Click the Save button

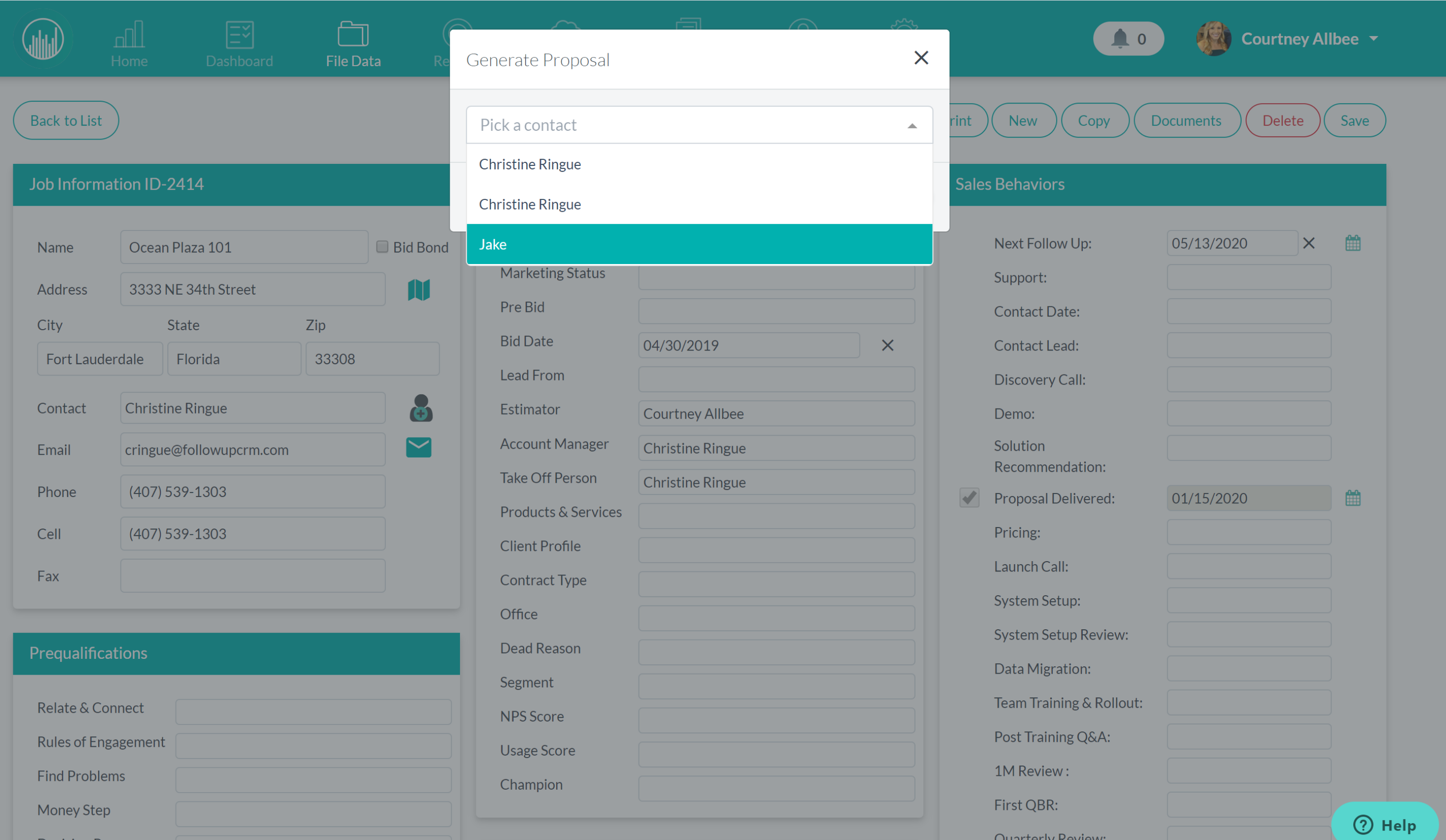coord(1354,120)
